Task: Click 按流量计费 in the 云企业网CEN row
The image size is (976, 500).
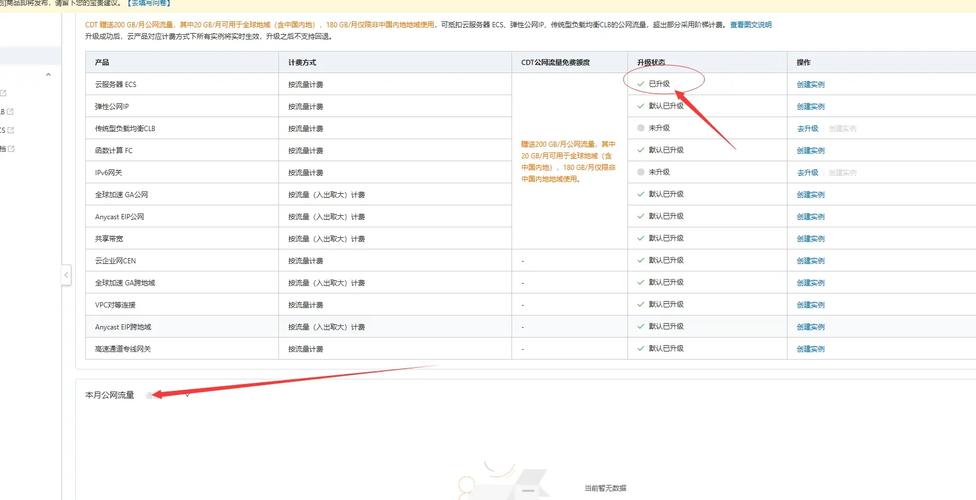Action: pyautogui.click(x=306, y=261)
